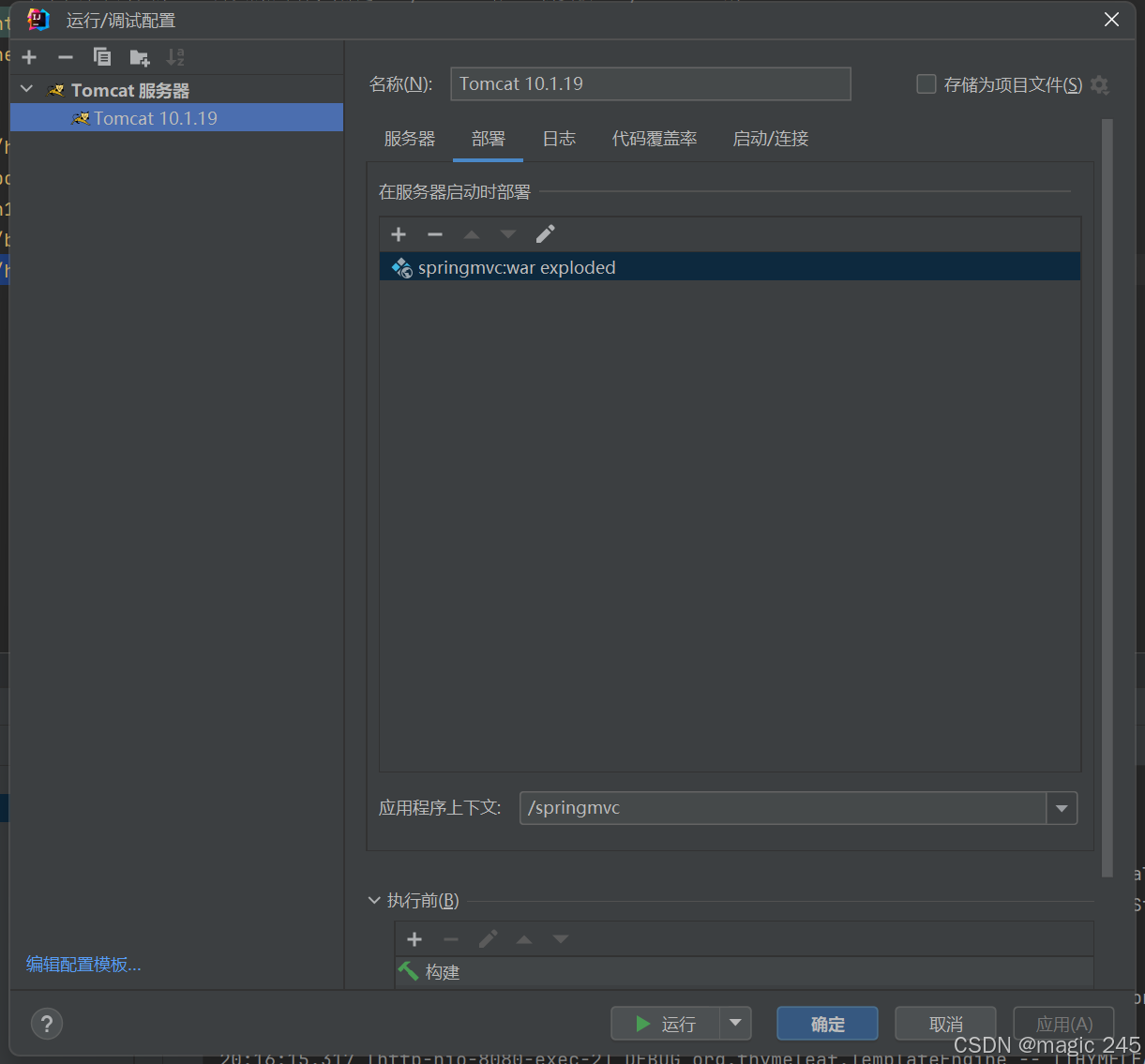Focus the /springmvc application context field
Image resolution: width=1145 pixels, height=1064 pixels.
[x=783, y=808]
